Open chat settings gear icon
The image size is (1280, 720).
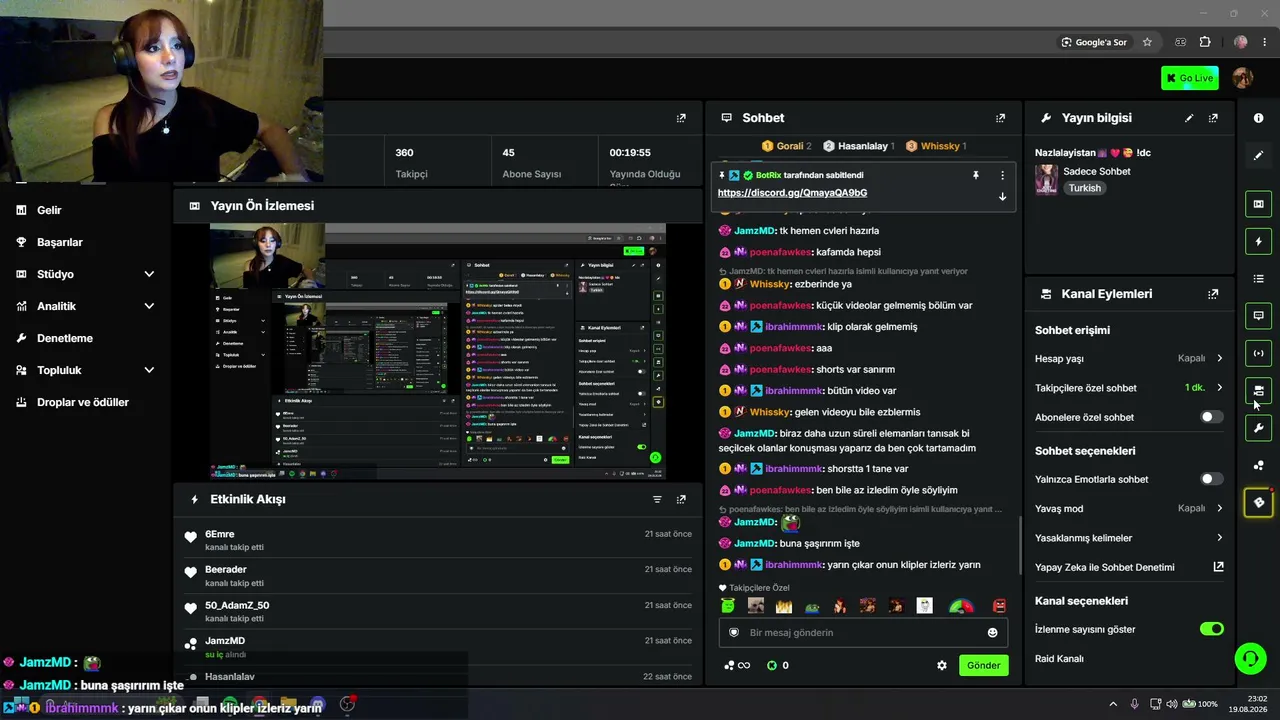pyautogui.click(x=941, y=665)
